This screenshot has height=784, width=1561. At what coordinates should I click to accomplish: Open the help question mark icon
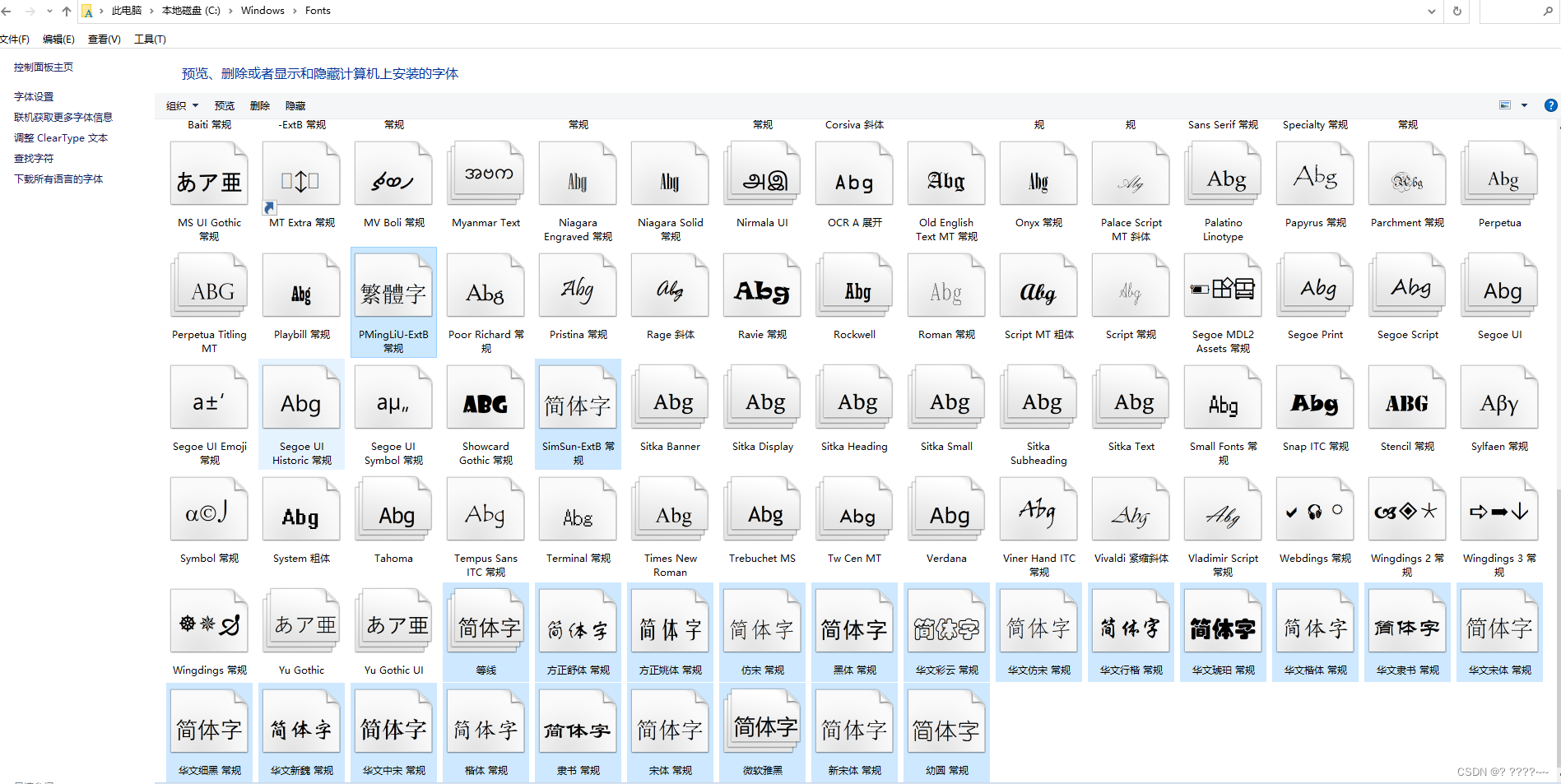(1550, 105)
